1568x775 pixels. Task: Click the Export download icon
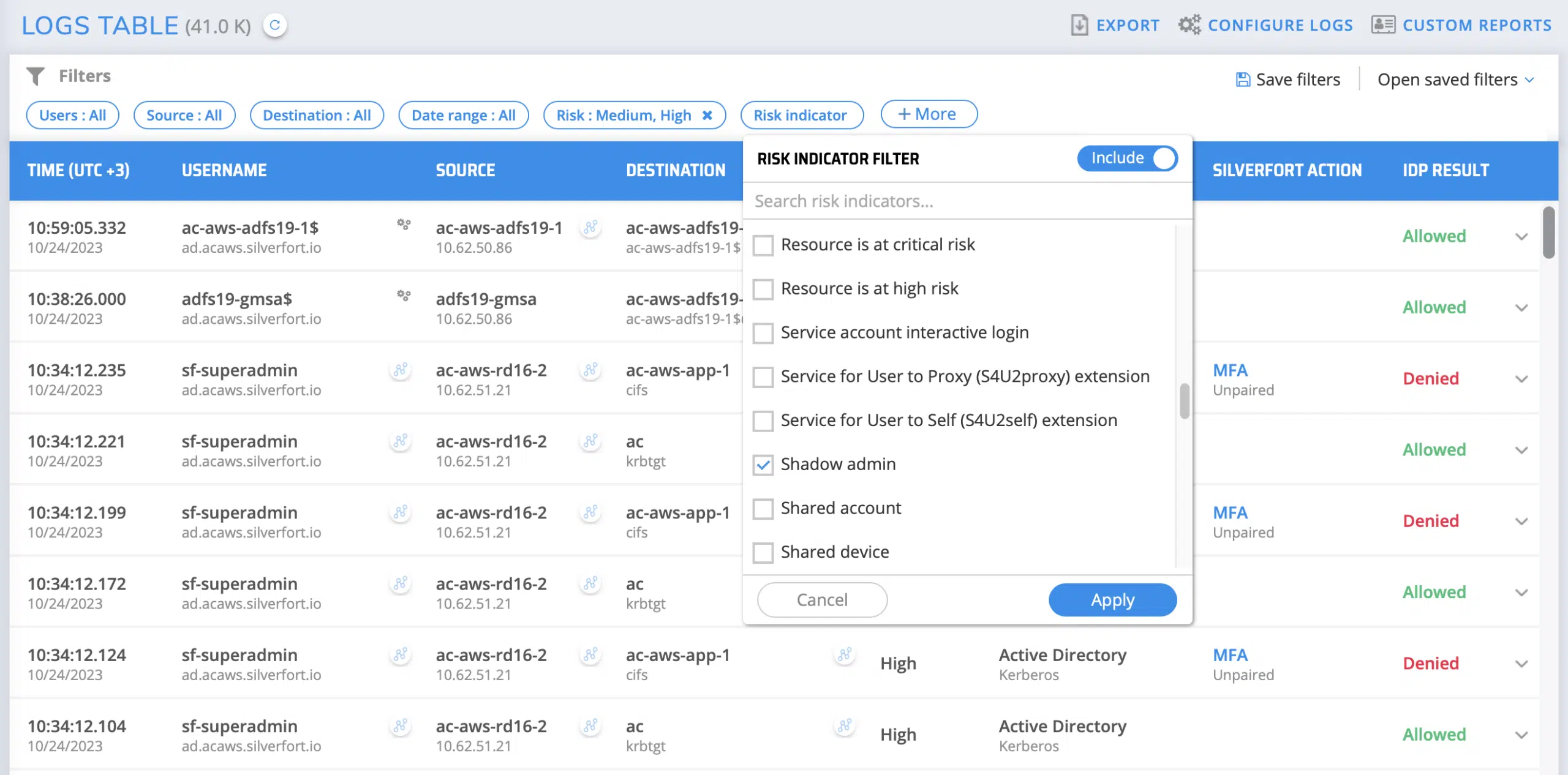pos(1079,25)
